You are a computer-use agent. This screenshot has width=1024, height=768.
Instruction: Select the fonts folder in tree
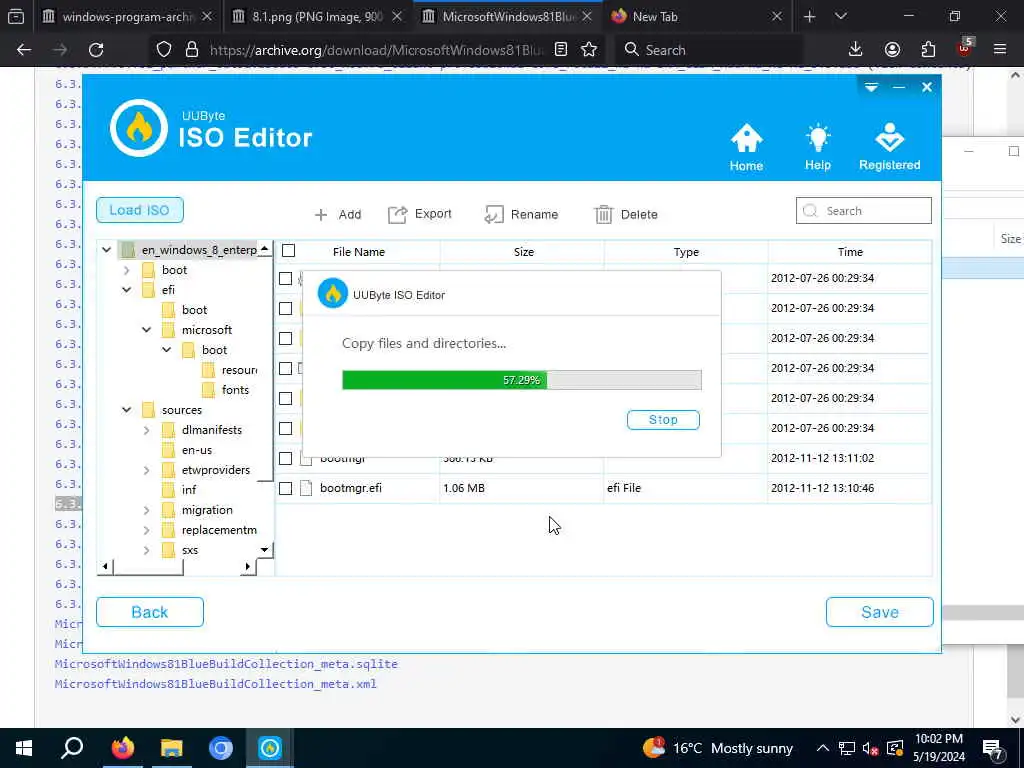point(235,390)
